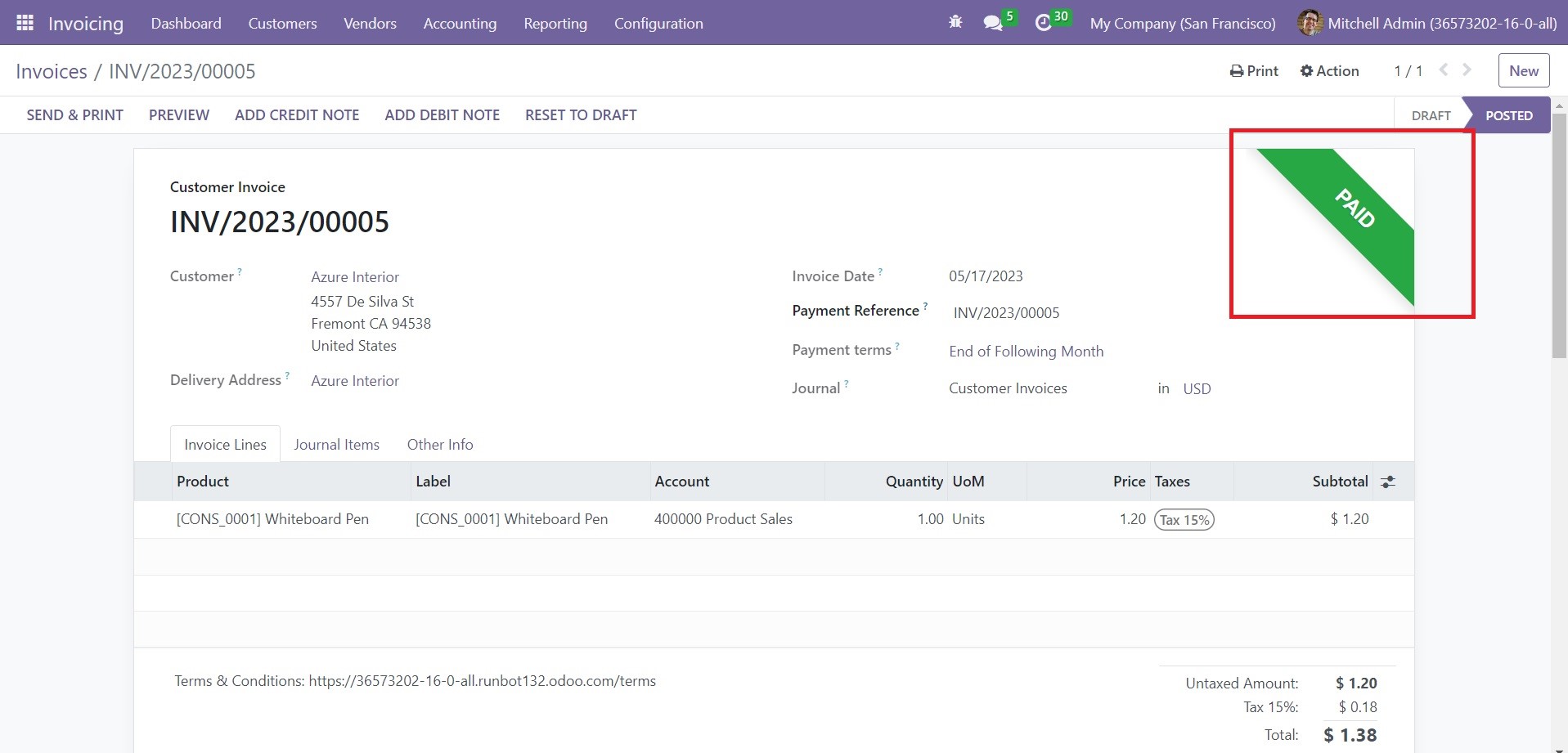
Task: Click the PREVIEW button
Action: tap(179, 115)
